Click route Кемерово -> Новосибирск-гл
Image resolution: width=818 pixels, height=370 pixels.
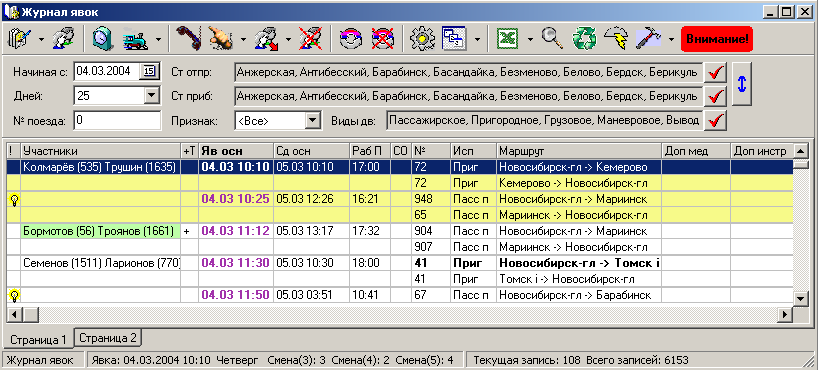579,183
